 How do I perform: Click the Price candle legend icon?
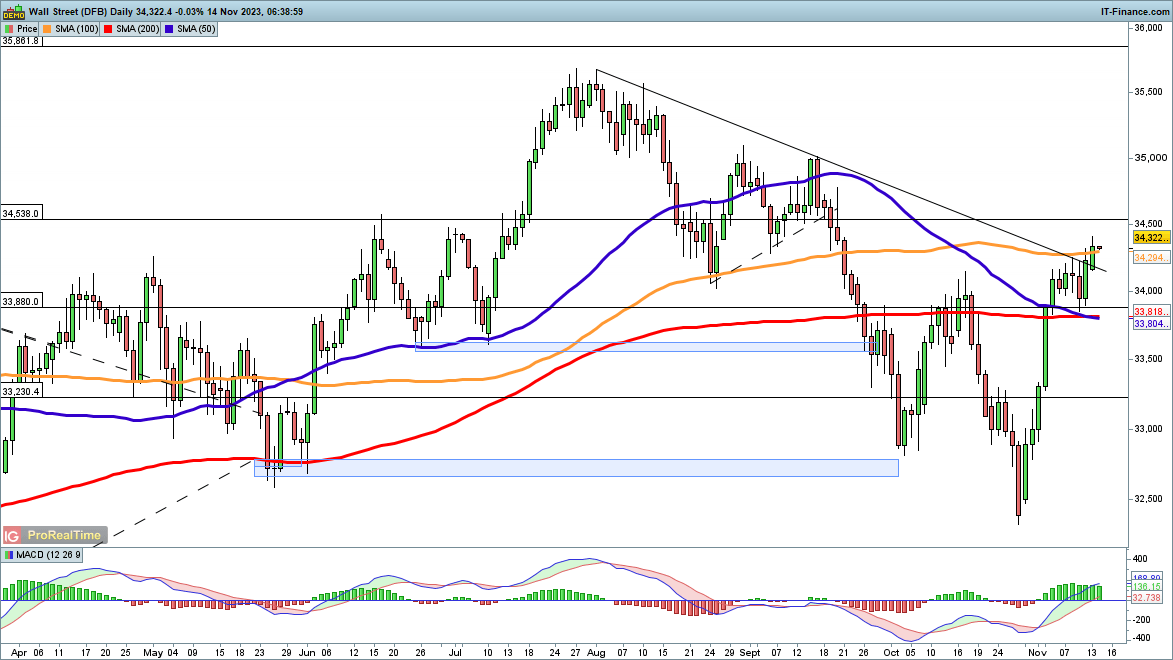[8, 29]
